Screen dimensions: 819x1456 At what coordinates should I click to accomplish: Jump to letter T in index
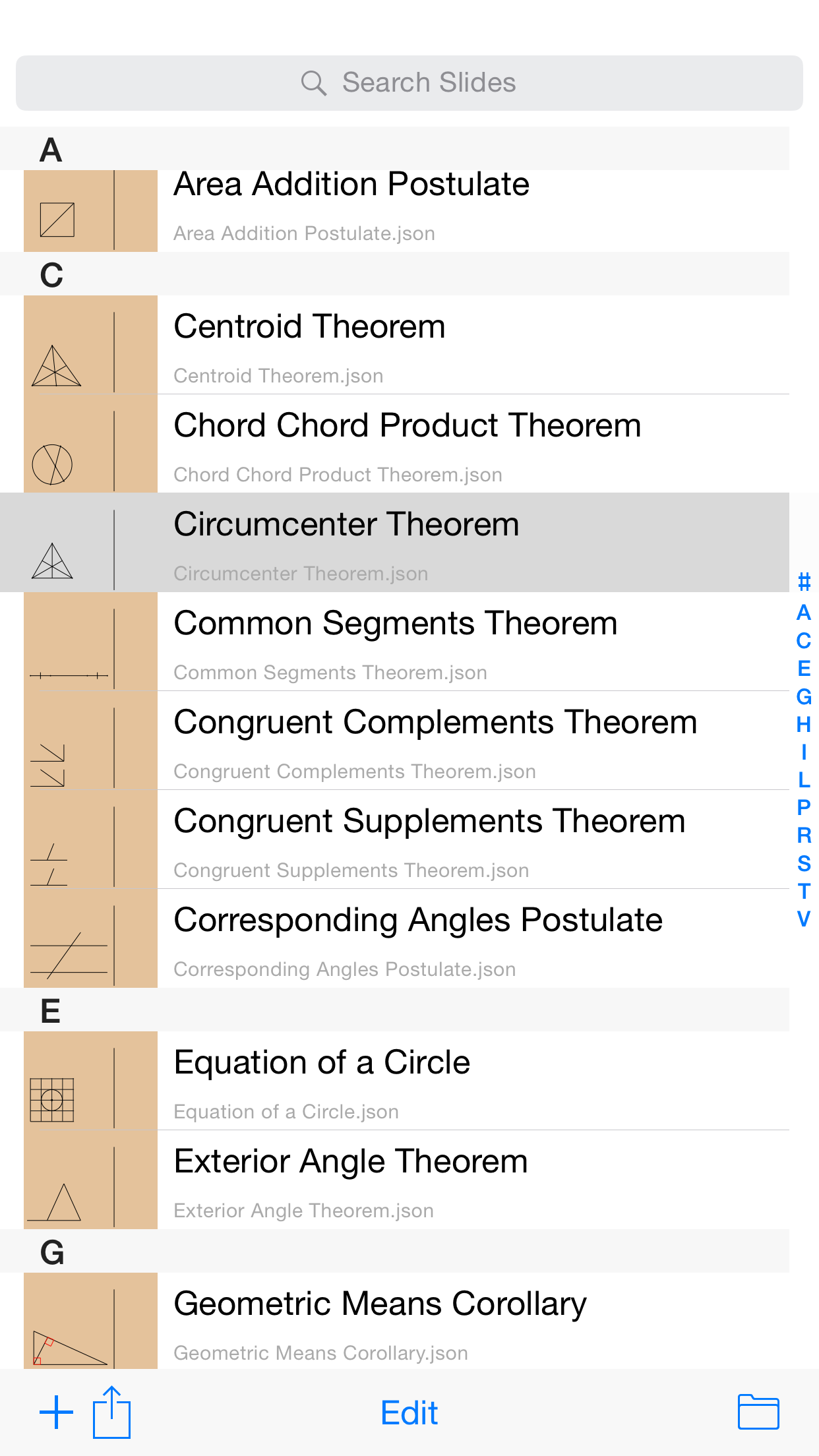(x=803, y=891)
